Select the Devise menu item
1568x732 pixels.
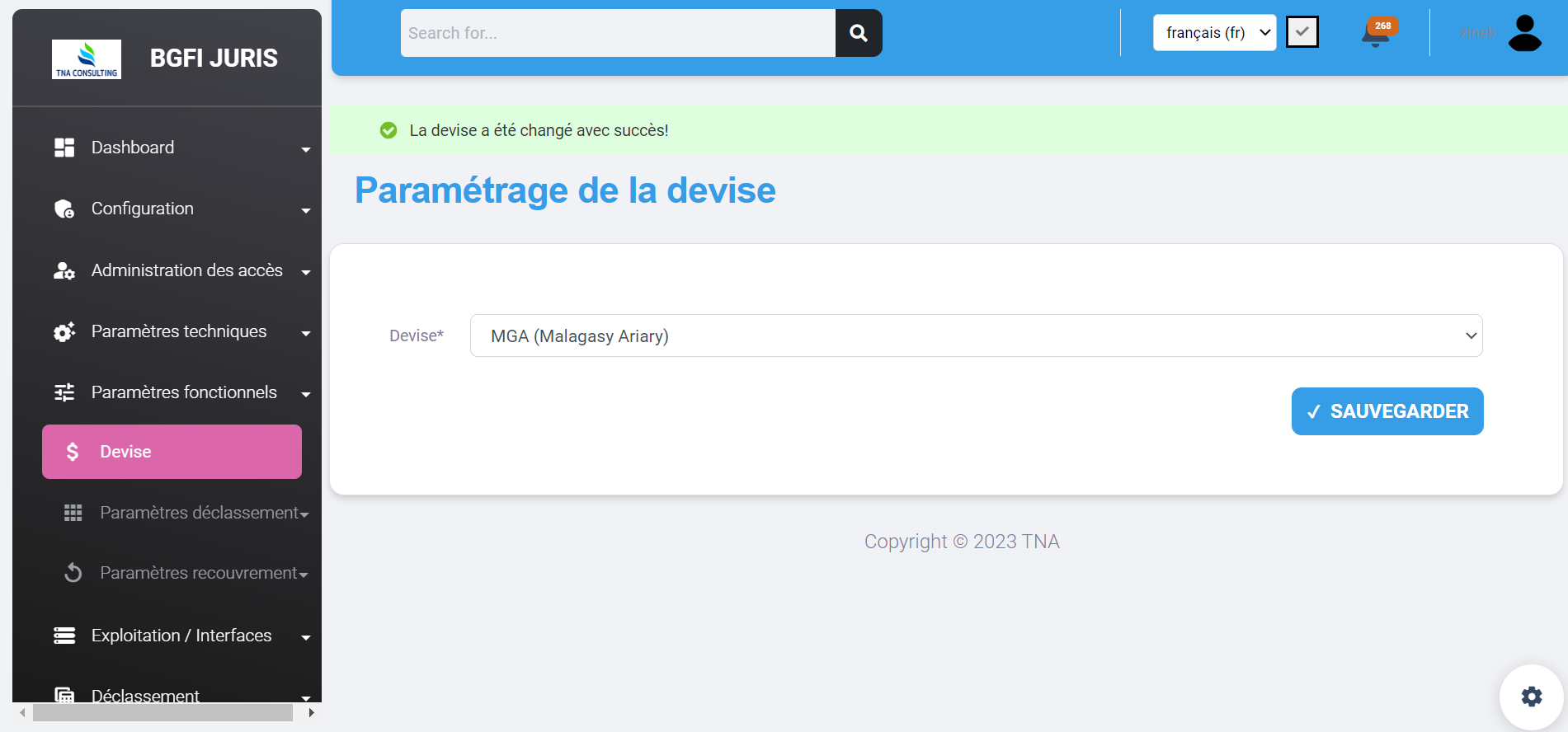[172, 452]
